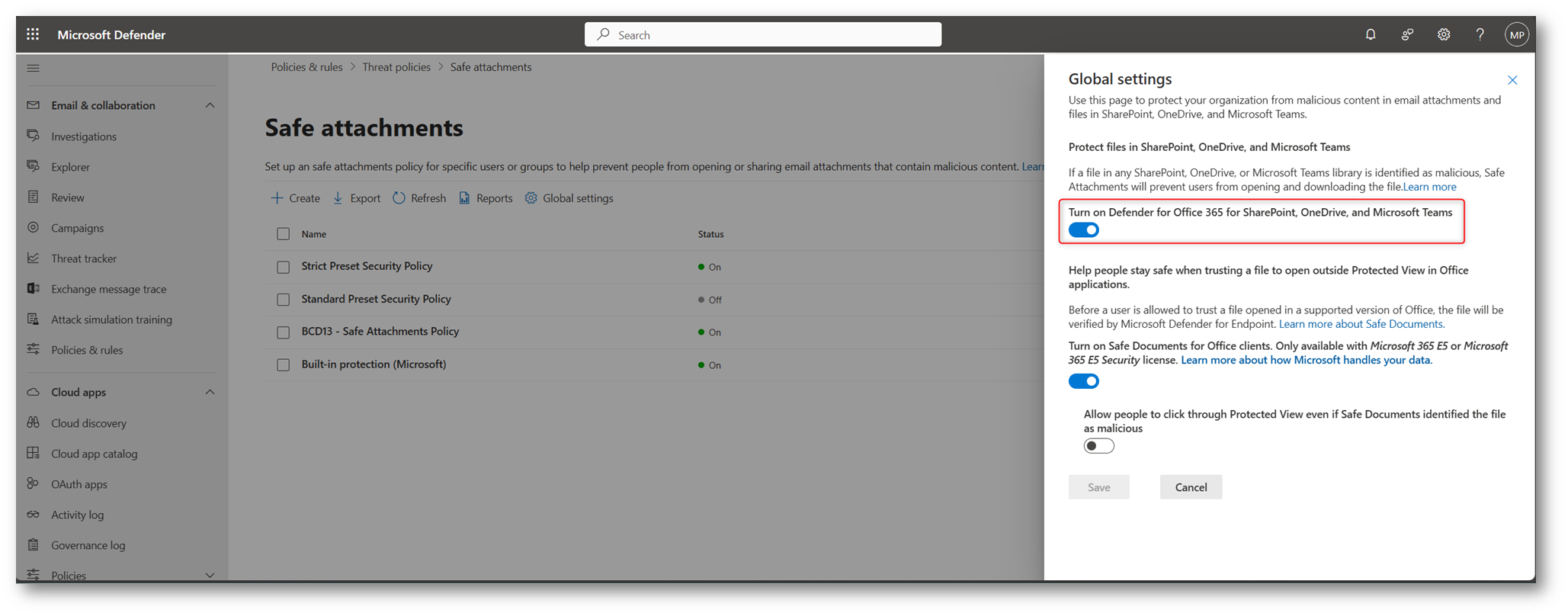Open Learn more link after downloading the file
Viewport: 1568px width, 616px height.
click(1429, 187)
